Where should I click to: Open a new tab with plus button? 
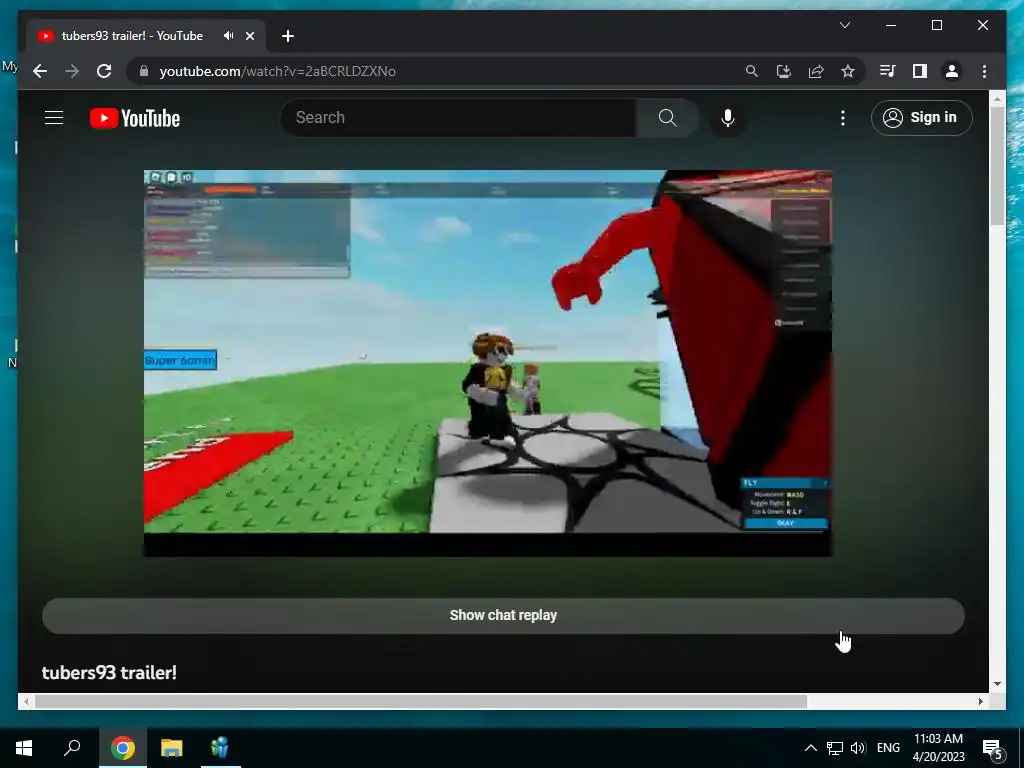coord(288,36)
